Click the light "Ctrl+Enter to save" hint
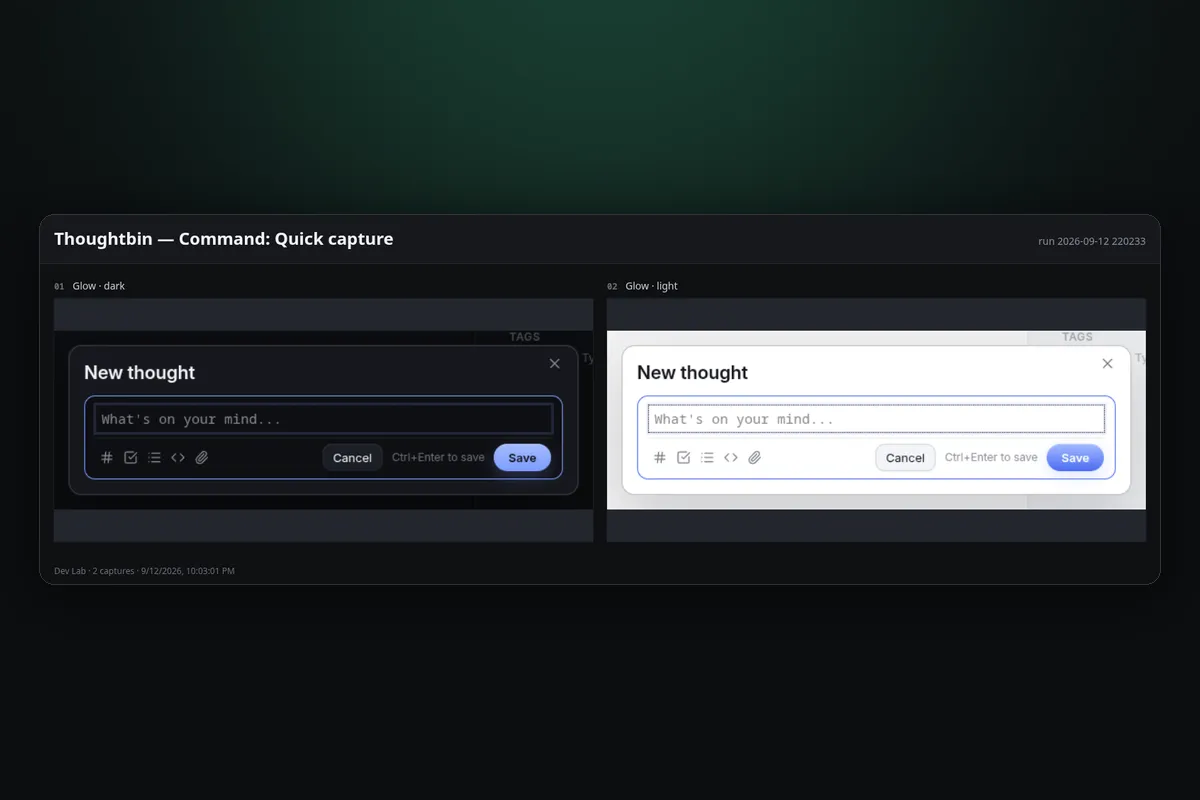Image resolution: width=1200 pixels, height=800 pixels. tap(991, 457)
